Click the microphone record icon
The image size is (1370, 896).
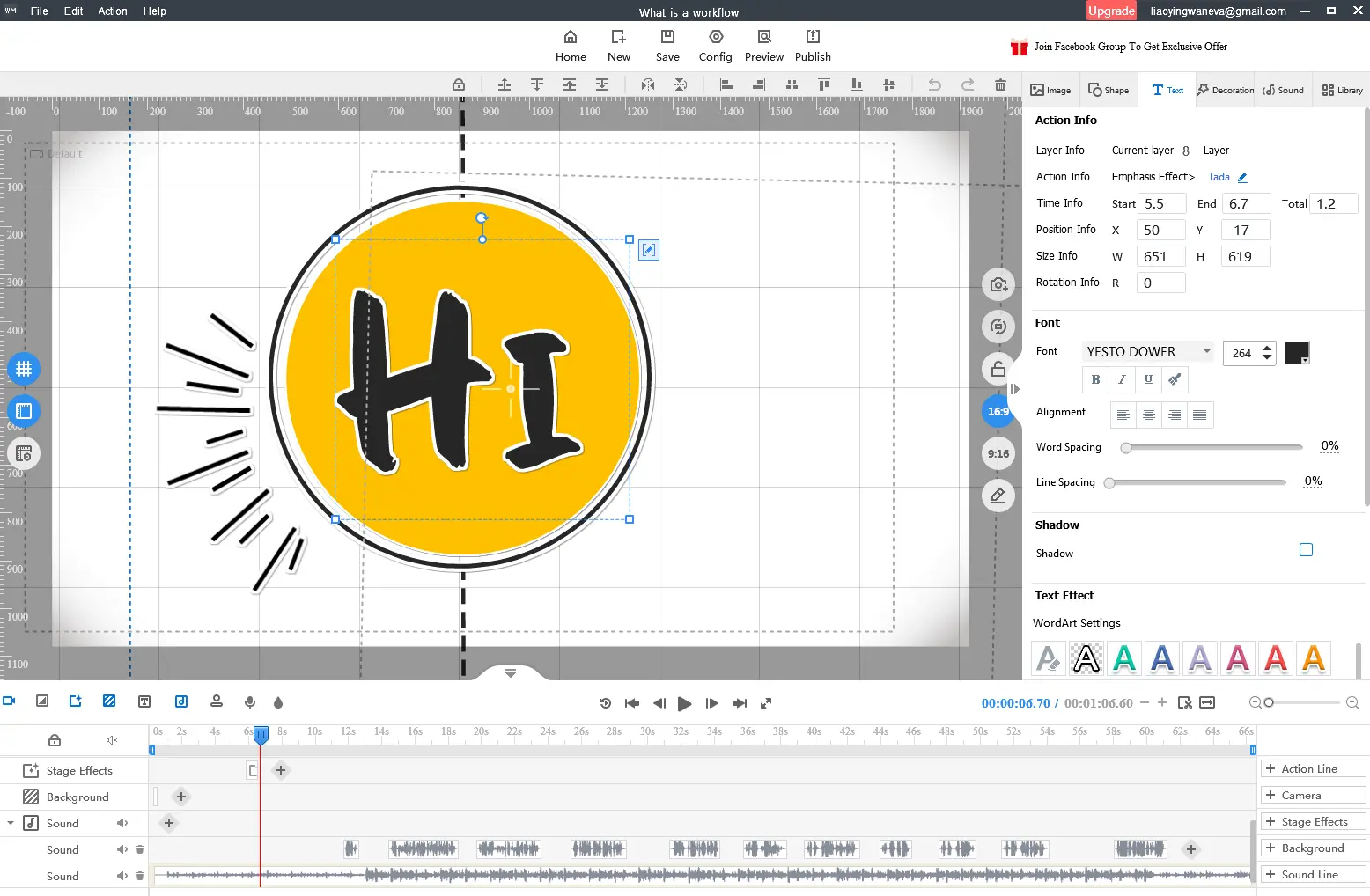click(x=250, y=702)
